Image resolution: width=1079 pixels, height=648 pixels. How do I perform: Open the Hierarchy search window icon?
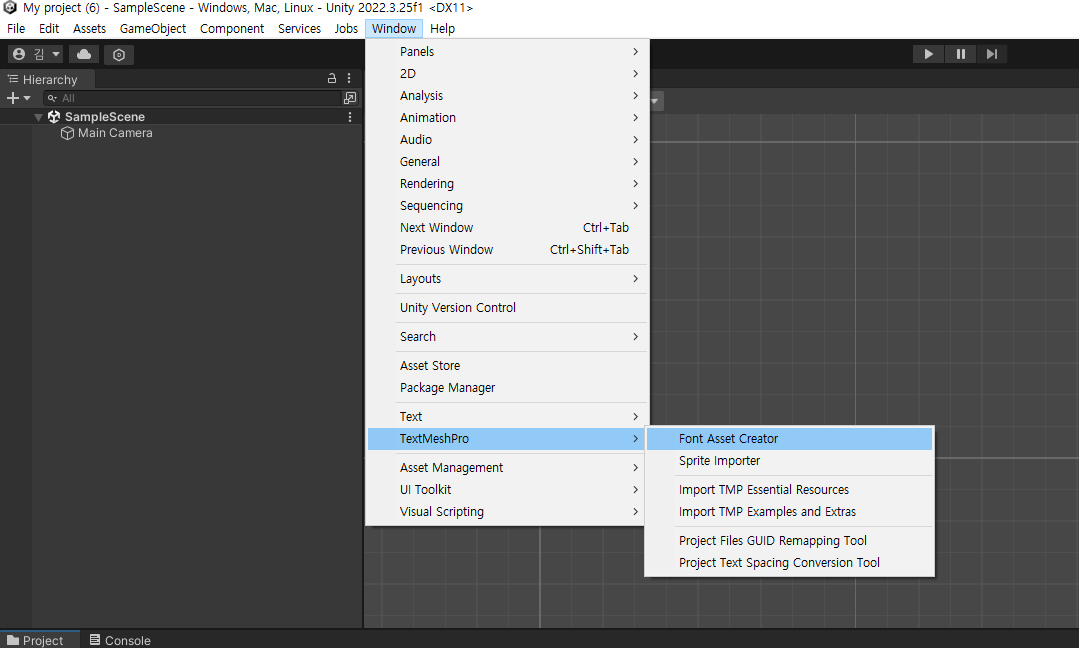point(350,98)
